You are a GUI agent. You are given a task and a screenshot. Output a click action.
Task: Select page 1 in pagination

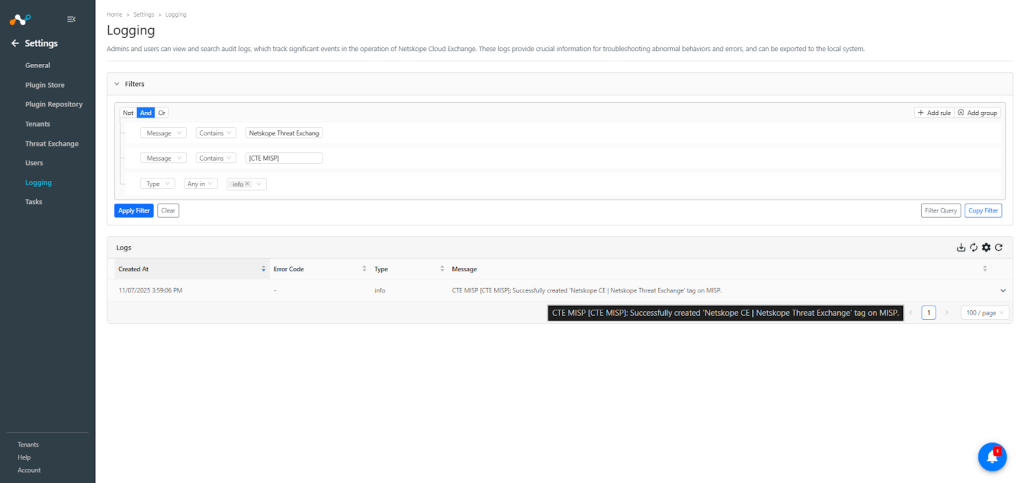pos(929,313)
